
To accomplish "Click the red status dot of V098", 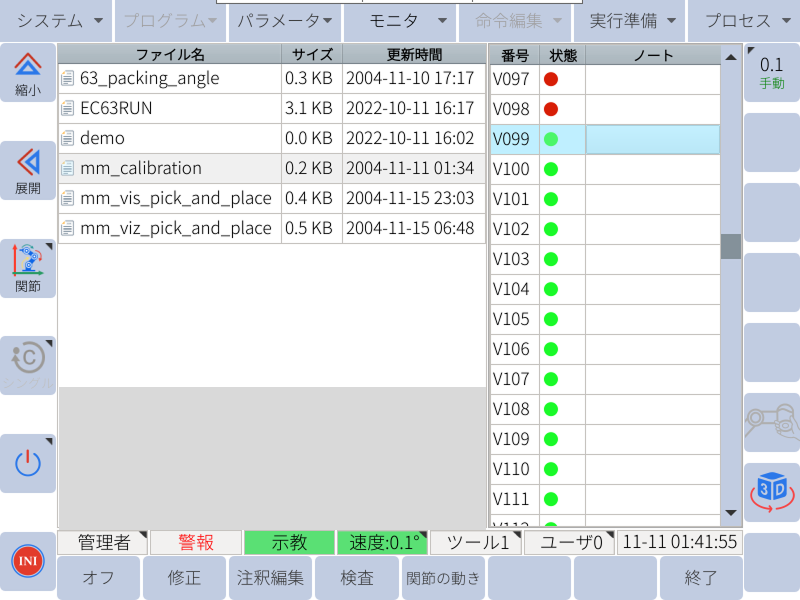I will (x=551, y=109).
